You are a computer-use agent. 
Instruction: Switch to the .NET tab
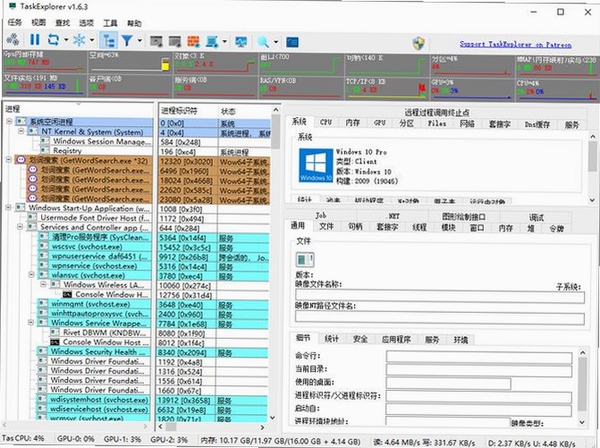pos(393,216)
